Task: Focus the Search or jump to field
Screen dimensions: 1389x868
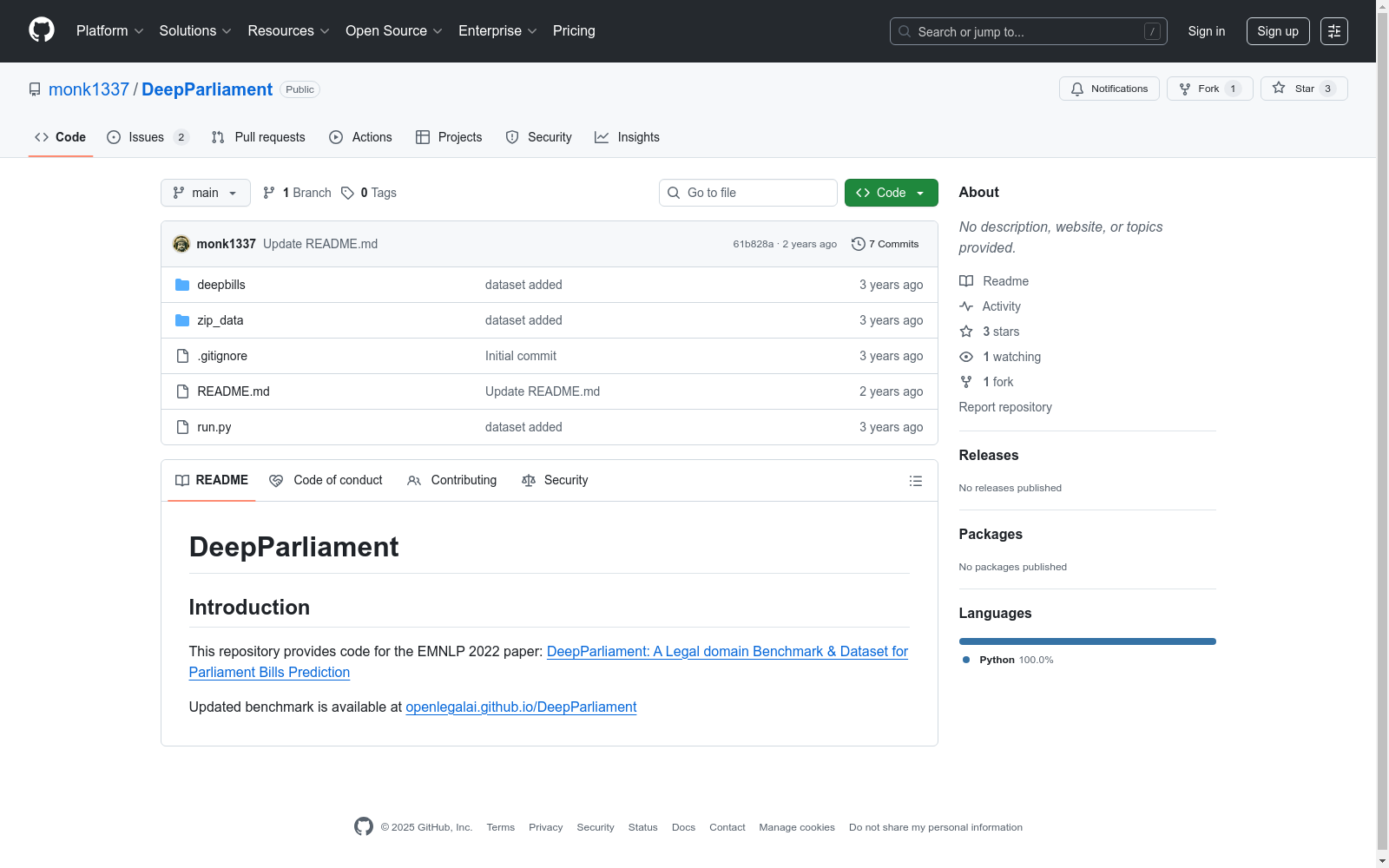Action: coord(1029,31)
